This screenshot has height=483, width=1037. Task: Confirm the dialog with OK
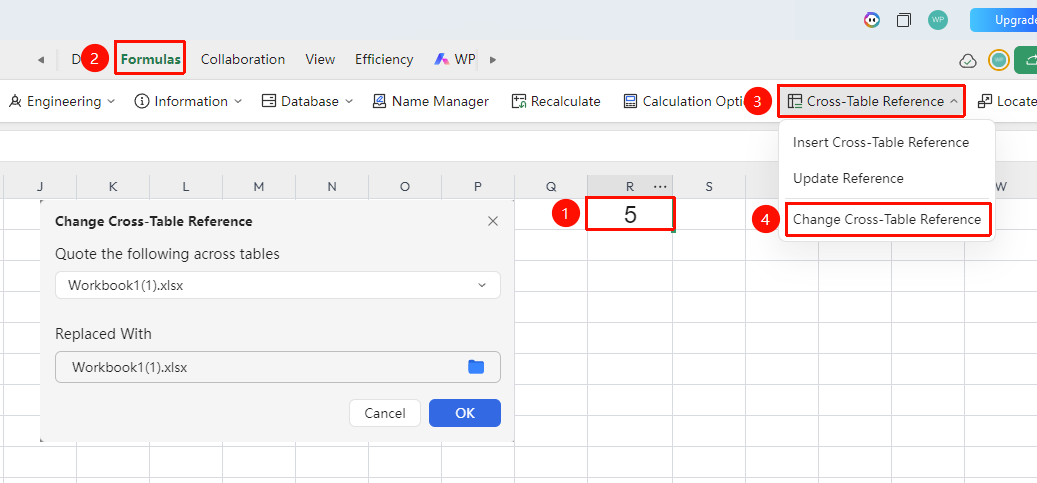point(465,413)
